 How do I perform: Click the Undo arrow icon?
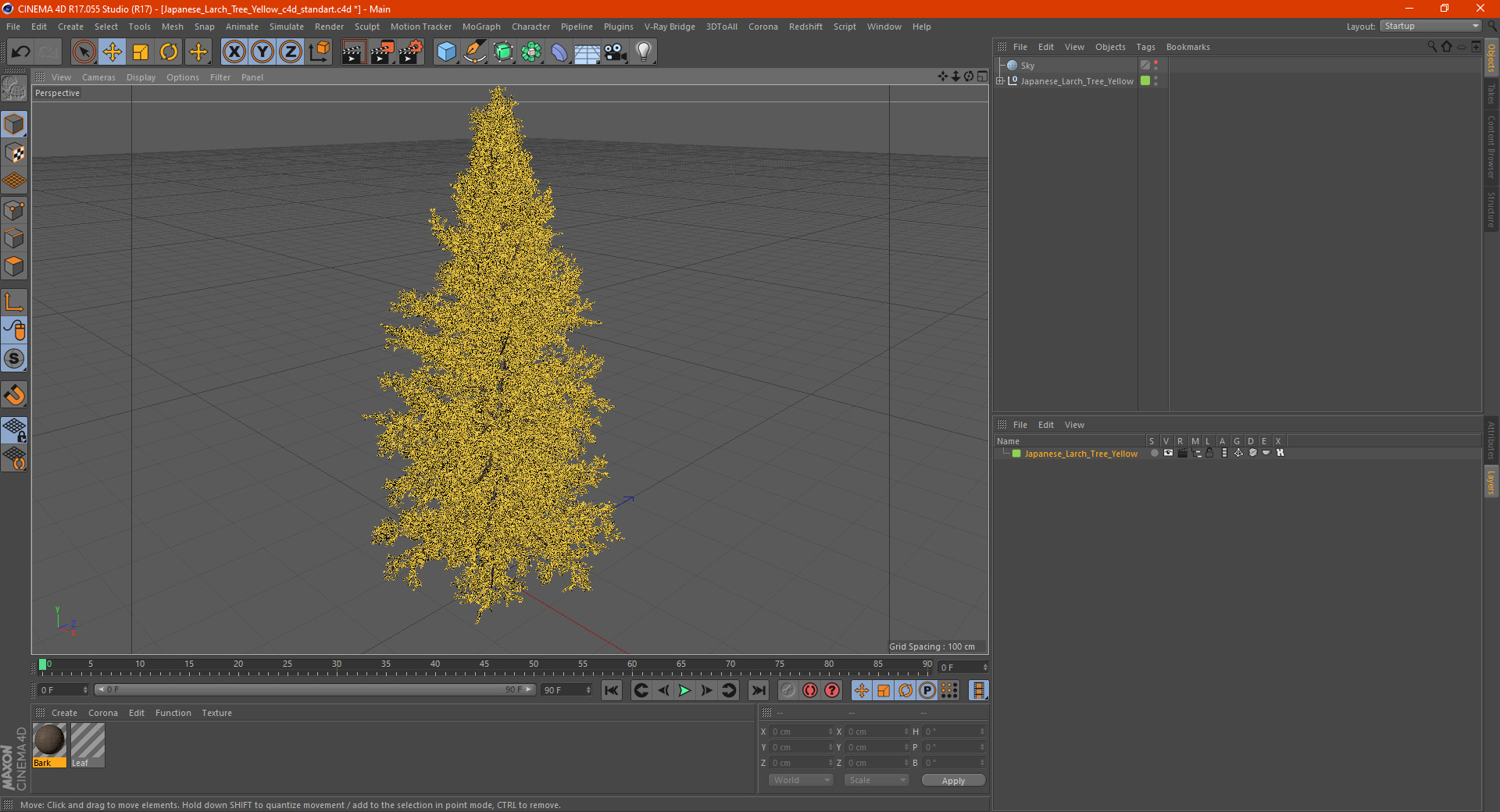coord(21,52)
